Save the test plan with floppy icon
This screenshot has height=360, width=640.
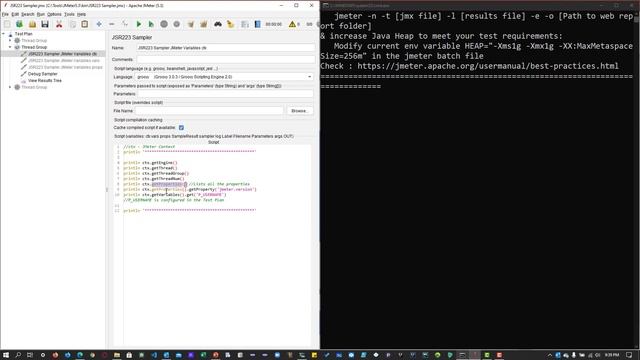45,24
